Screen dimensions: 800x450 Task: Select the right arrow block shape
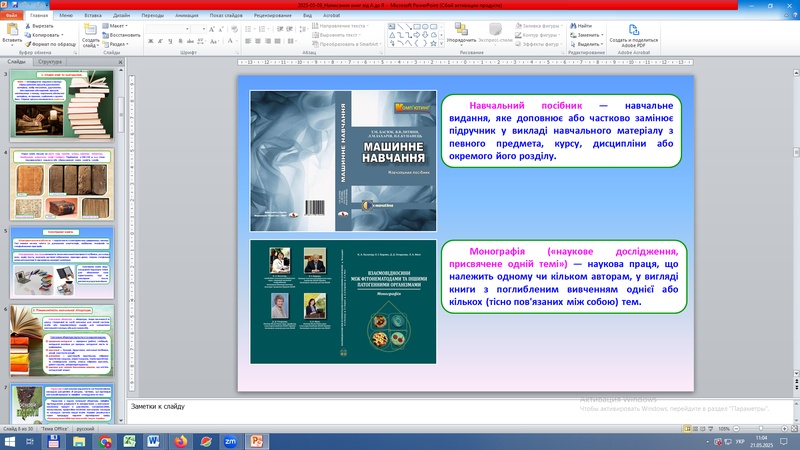click(416, 35)
